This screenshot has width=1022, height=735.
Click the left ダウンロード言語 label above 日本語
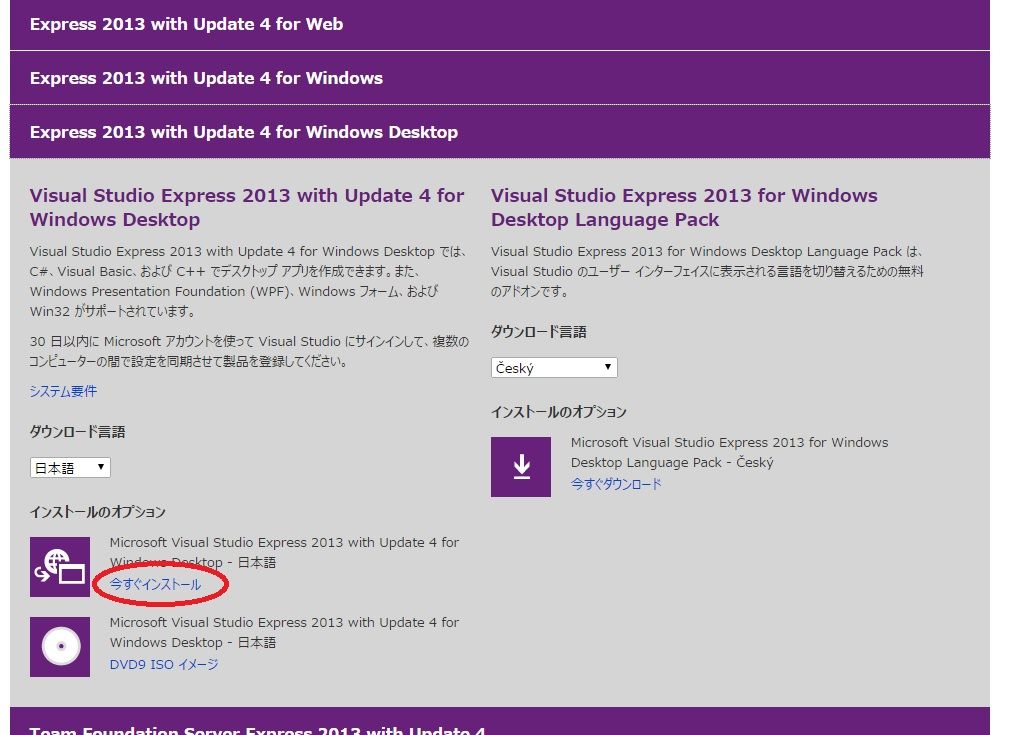coord(78,431)
